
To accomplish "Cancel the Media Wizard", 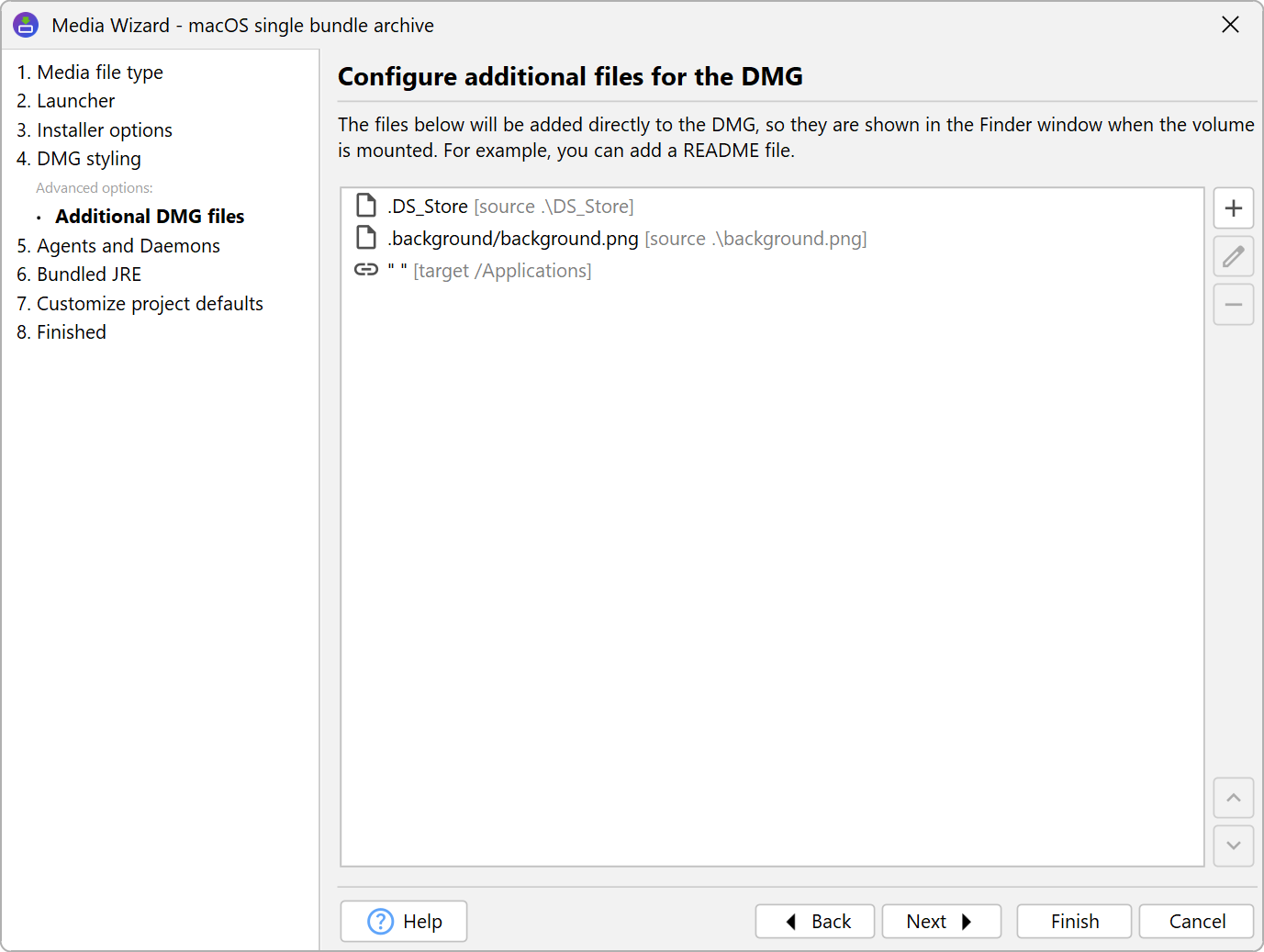I will coord(1196,921).
